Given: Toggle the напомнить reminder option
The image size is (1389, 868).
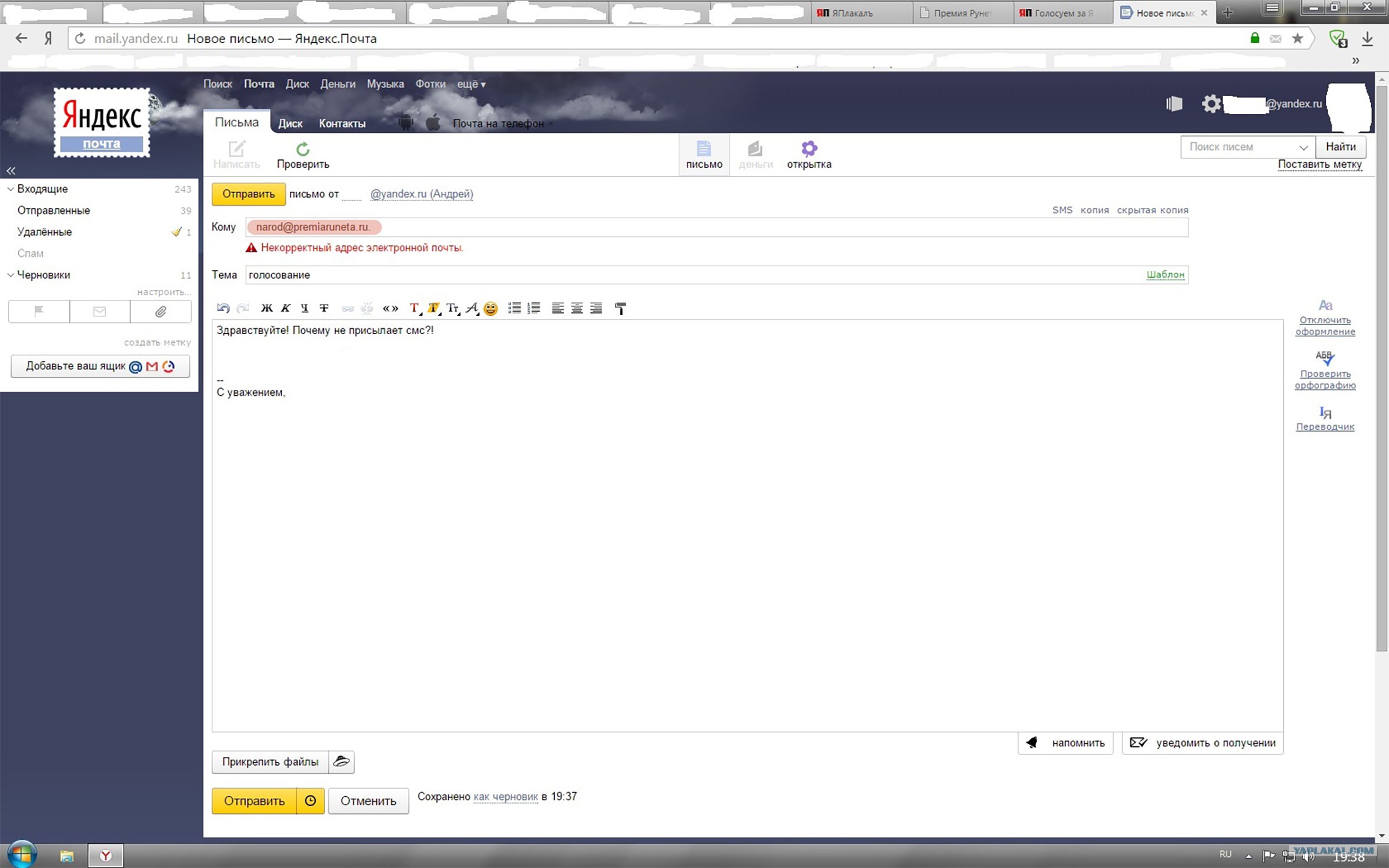Looking at the screenshot, I should [1065, 743].
